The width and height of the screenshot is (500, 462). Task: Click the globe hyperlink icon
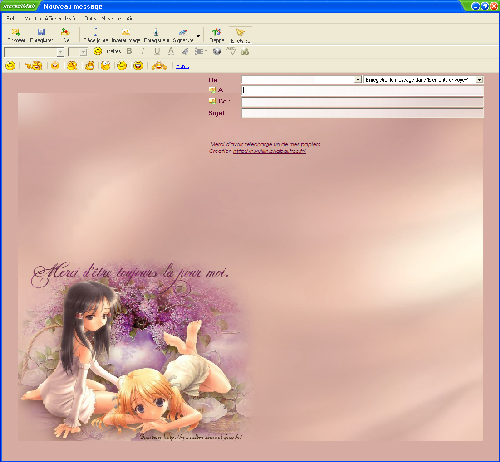tap(217, 51)
